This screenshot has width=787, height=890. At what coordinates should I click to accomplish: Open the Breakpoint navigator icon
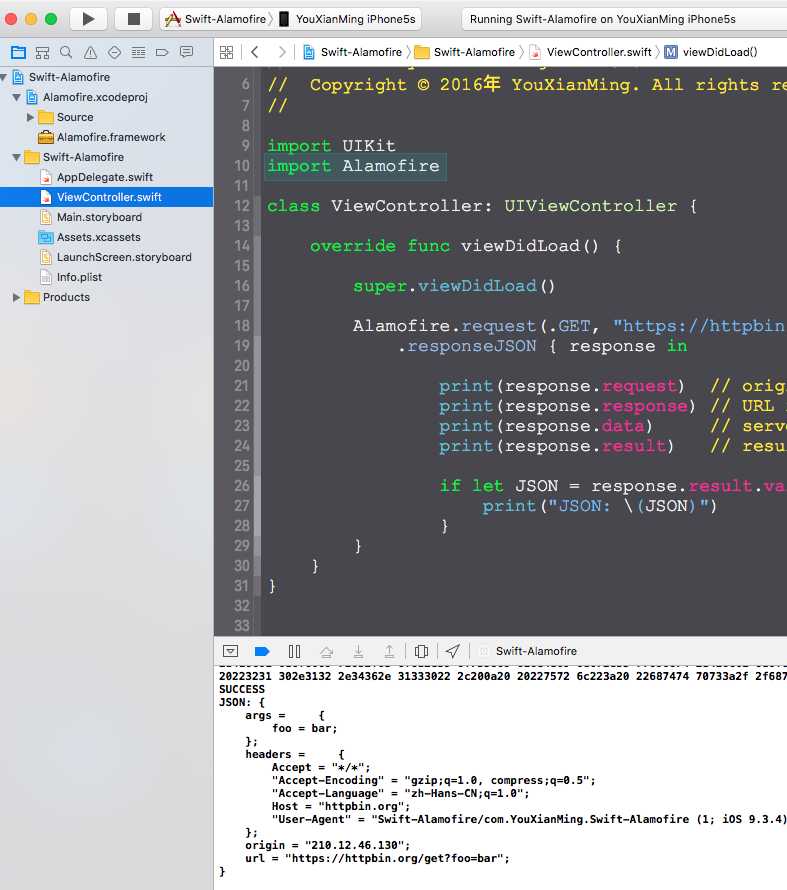pyautogui.click(x=162, y=53)
